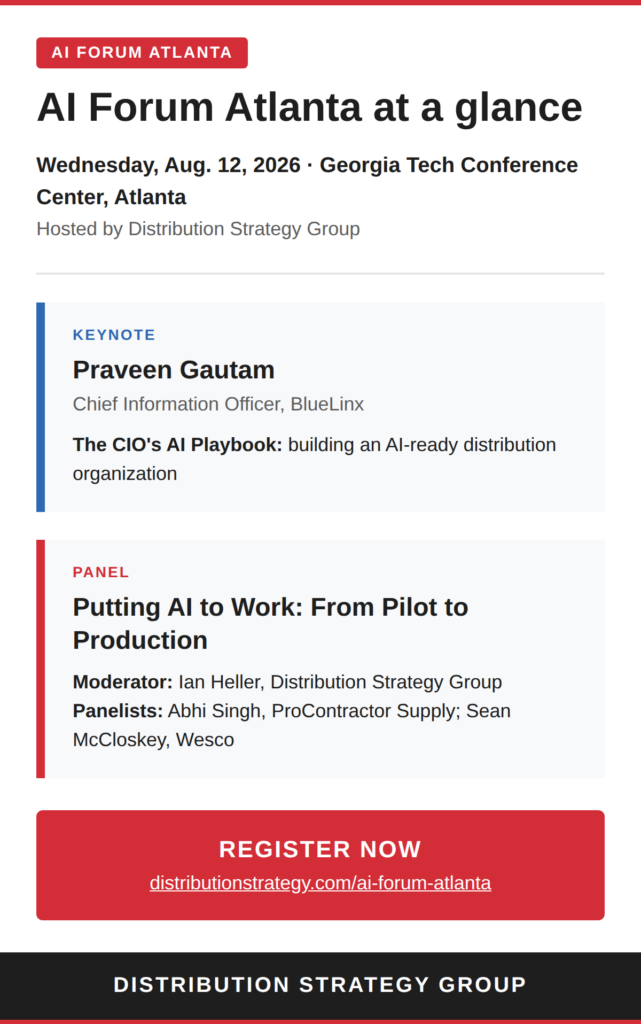Click the DISTRIBUTION STRATEGY GROUP footer bar

point(320,985)
